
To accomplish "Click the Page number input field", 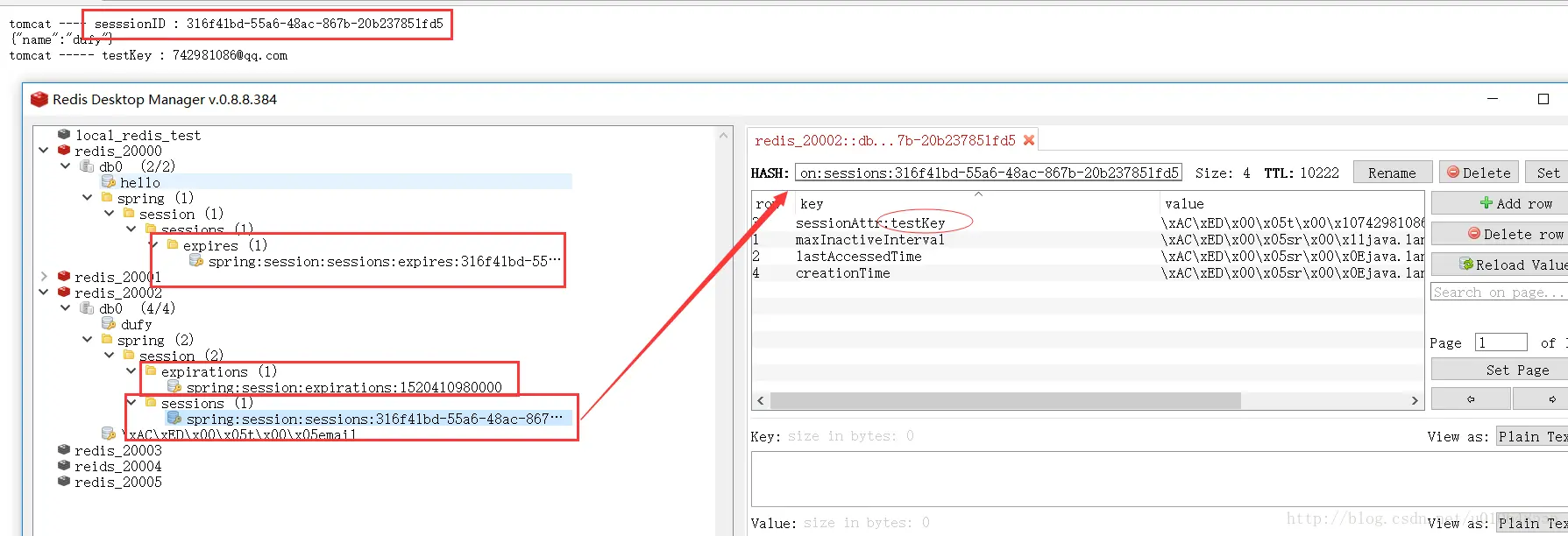I will (1501, 342).
